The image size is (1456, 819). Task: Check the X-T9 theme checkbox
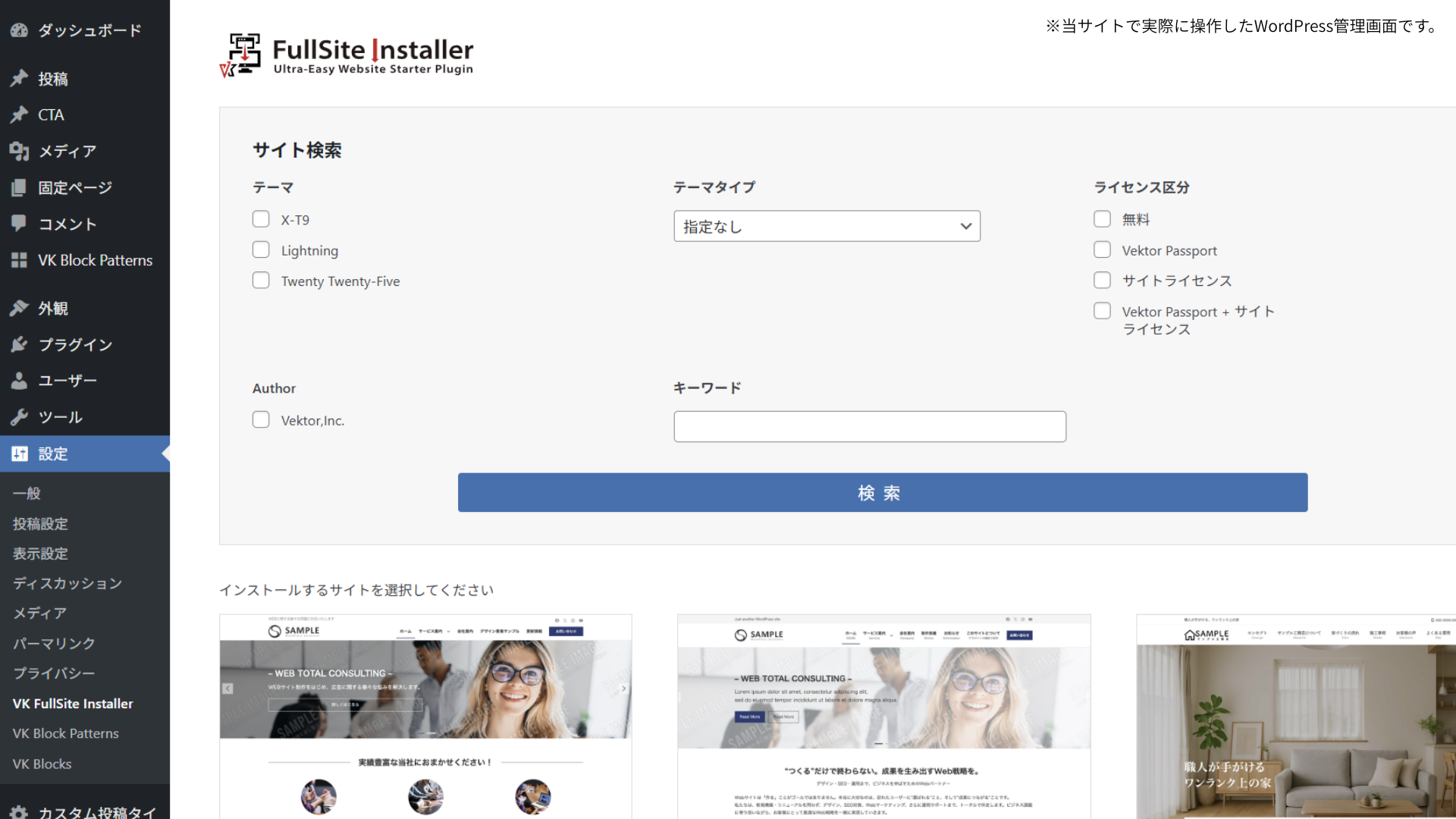(x=261, y=219)
